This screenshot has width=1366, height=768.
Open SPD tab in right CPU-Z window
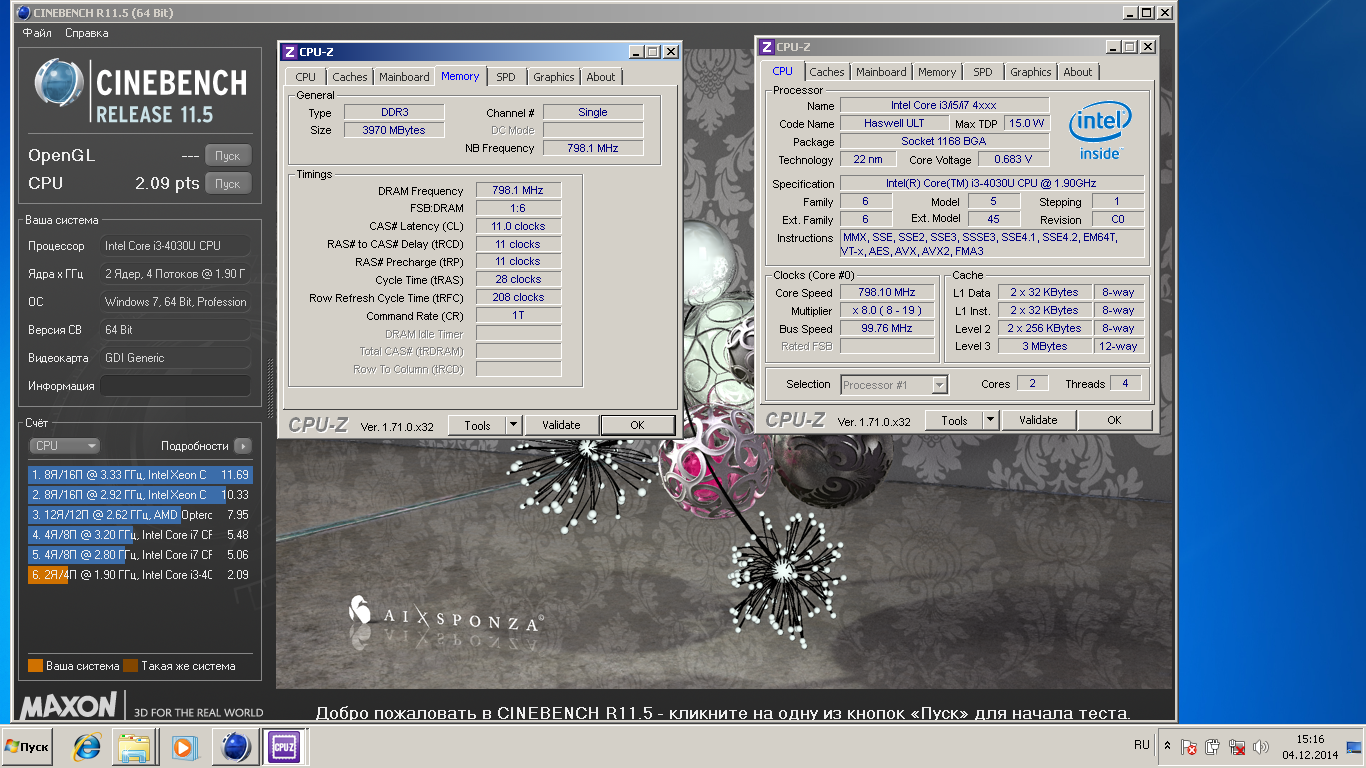tap(983, 72)
